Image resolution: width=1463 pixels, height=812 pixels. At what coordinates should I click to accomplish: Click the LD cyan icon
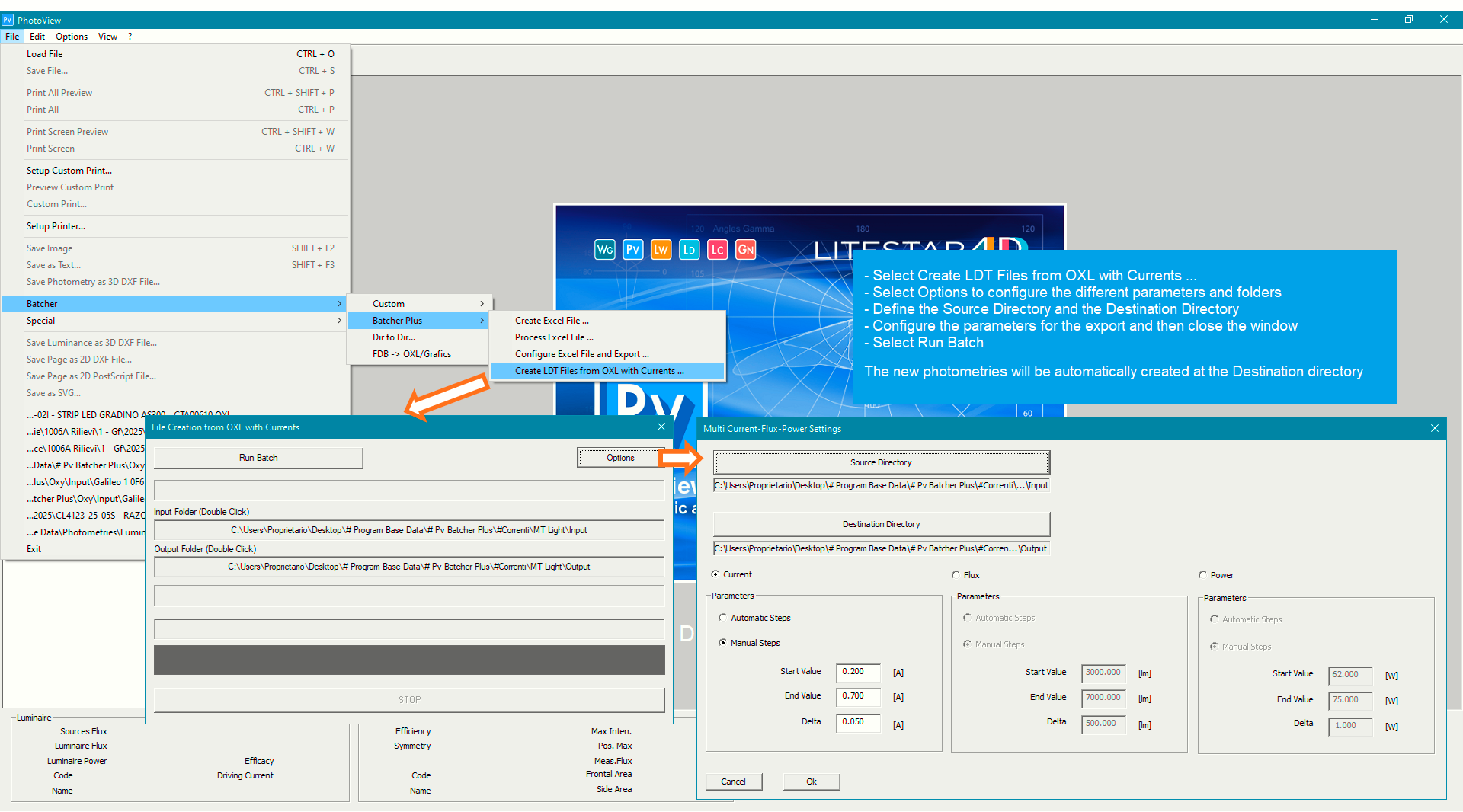click(689, 250)
